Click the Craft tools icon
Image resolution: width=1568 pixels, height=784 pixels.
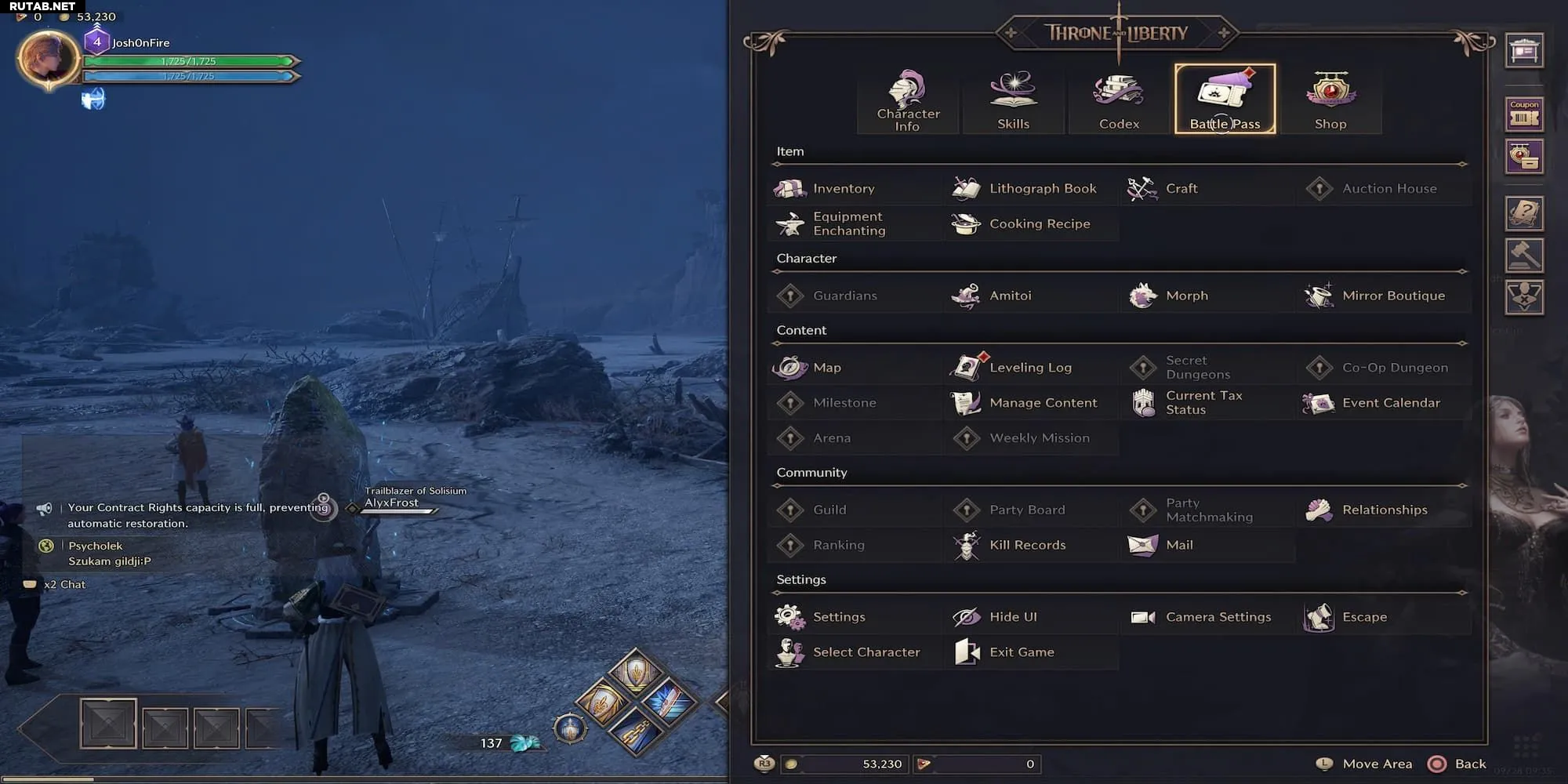click(1142, 188)
